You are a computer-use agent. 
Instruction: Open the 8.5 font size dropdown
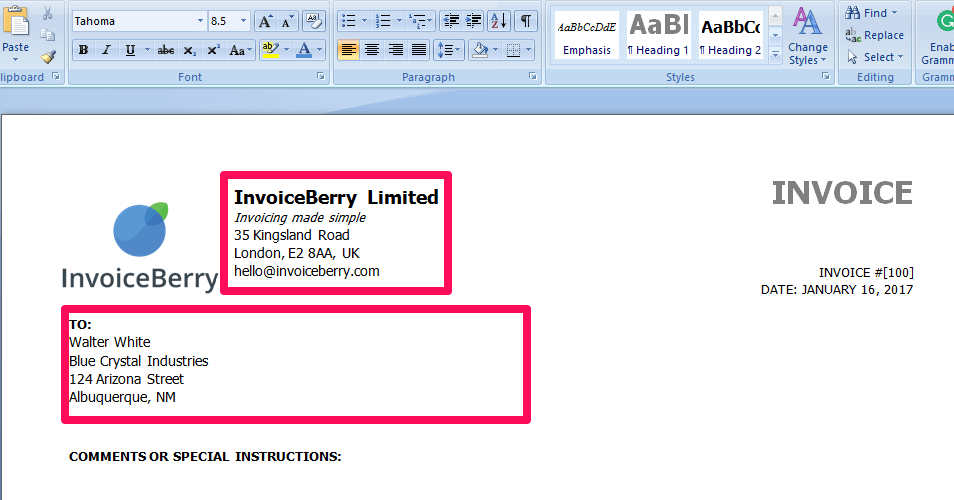[x=243, y=21]
